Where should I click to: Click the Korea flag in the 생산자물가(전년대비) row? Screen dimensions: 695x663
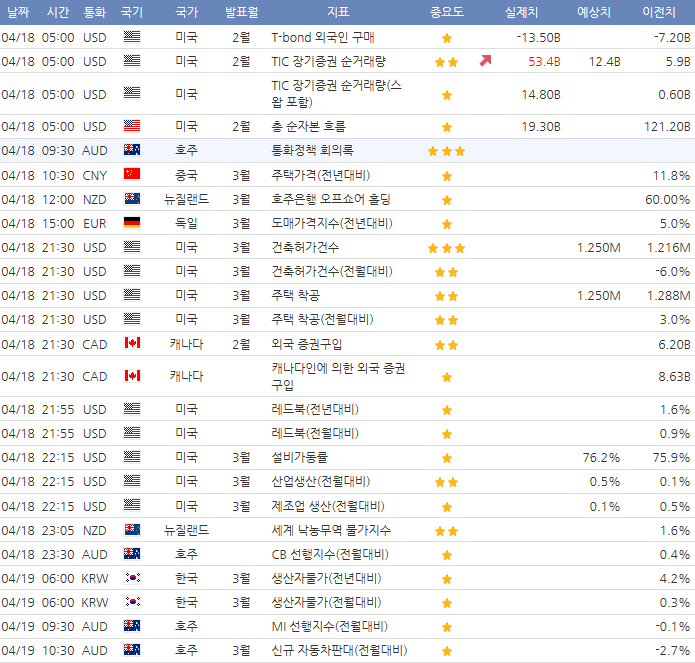pyautogui.click(x=132, y=577)
